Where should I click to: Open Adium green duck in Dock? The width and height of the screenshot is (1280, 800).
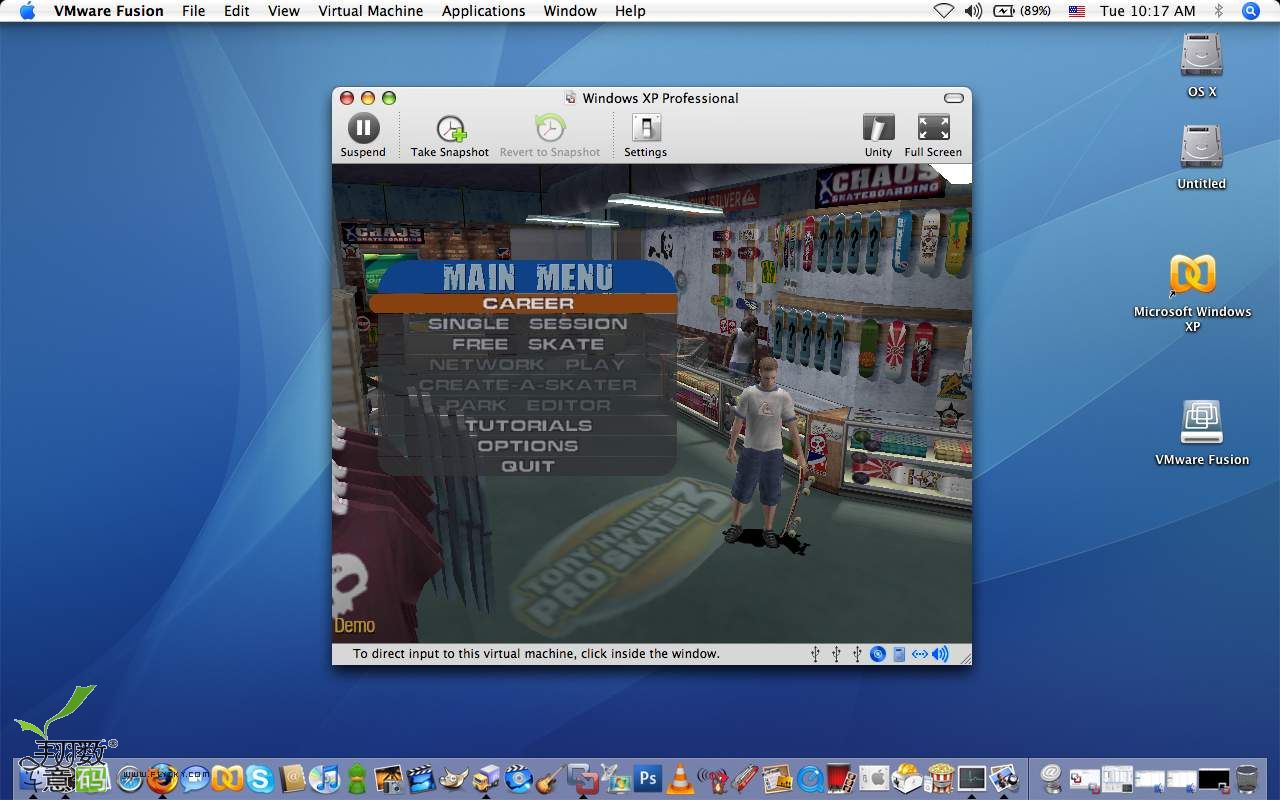(357, 778)
